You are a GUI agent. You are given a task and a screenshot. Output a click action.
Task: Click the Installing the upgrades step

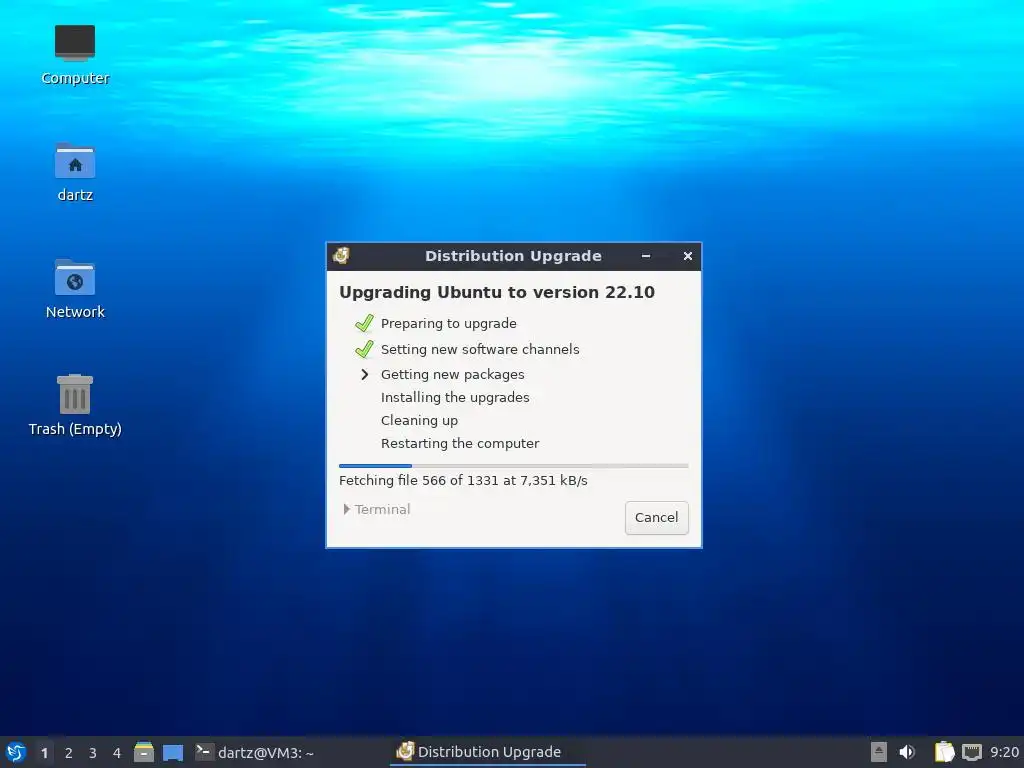[x=455, y=397]
